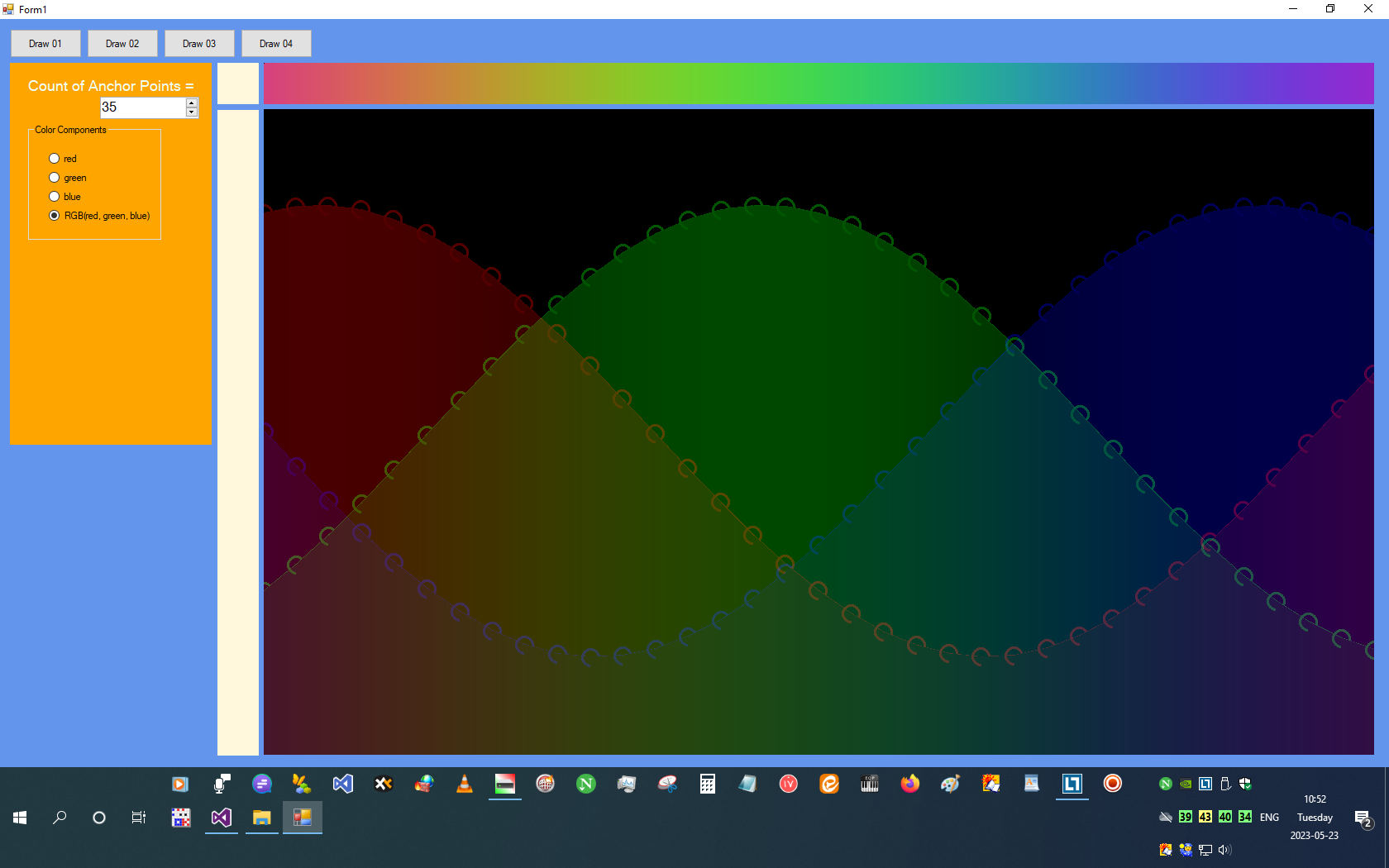The image size is (1389, 868).
Task: Open the microphone speech app icon
Action: (221, 784)
